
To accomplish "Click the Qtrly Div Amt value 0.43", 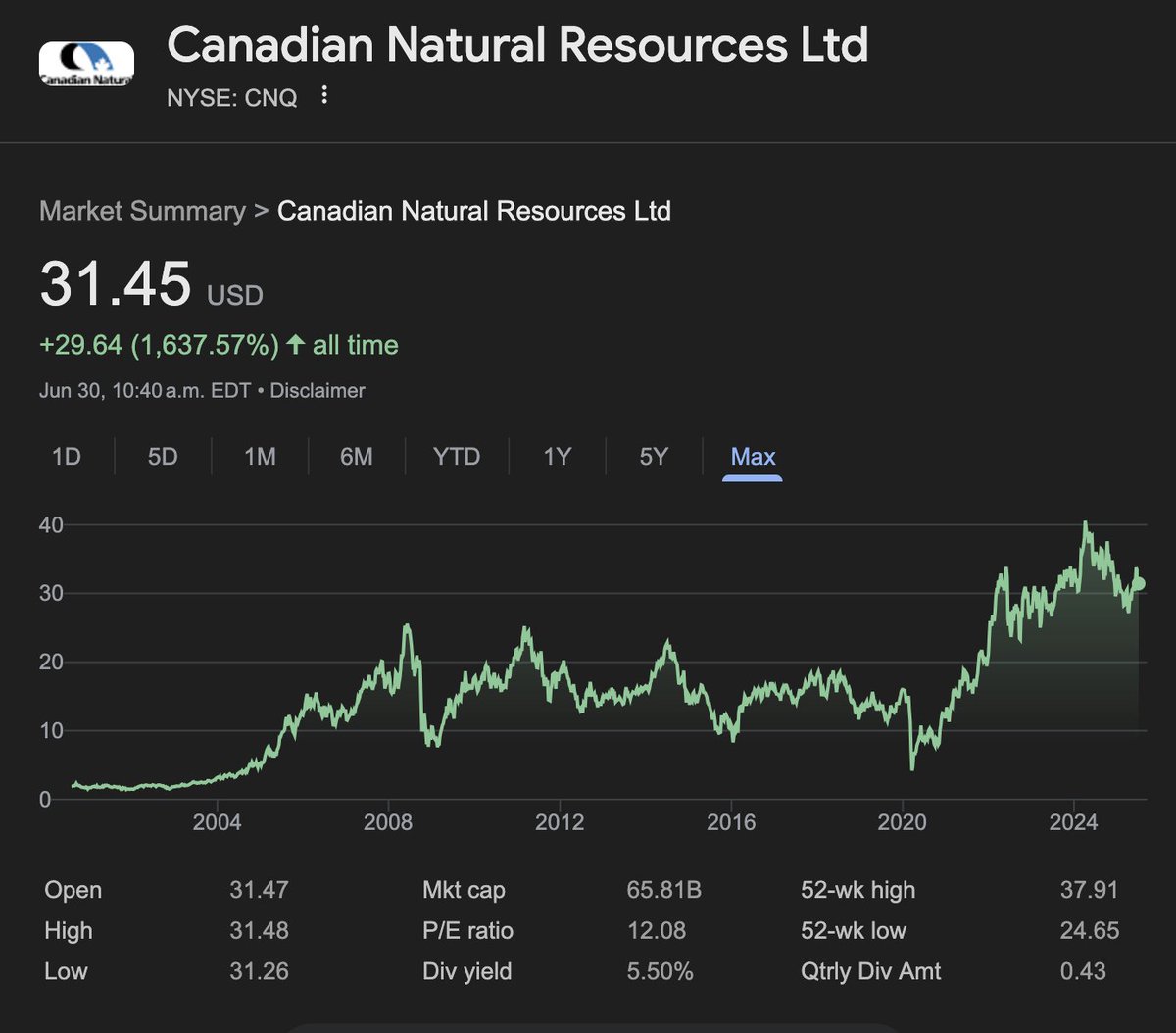I will point(1083,972).
